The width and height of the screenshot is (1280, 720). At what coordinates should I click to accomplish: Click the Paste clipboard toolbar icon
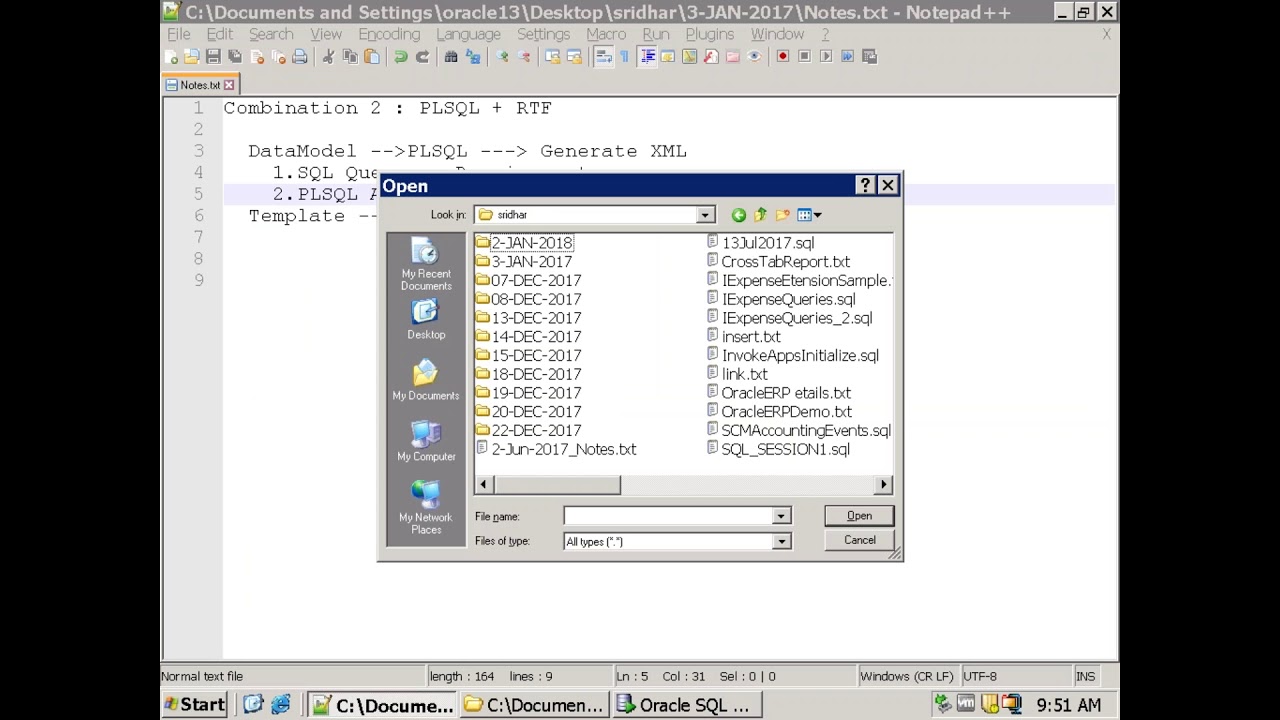372,57
